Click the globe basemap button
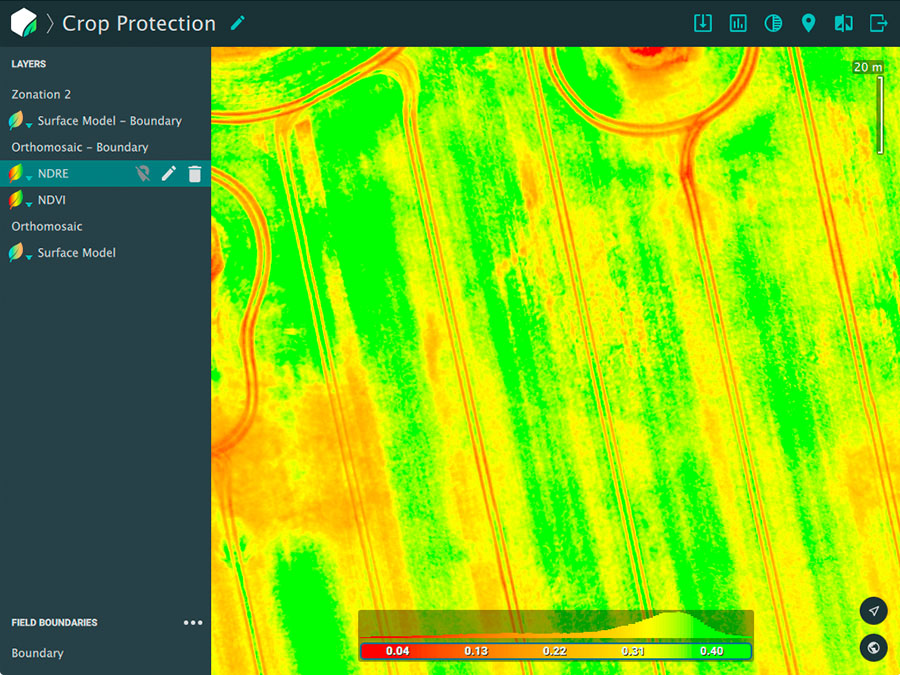 [874, 648]
